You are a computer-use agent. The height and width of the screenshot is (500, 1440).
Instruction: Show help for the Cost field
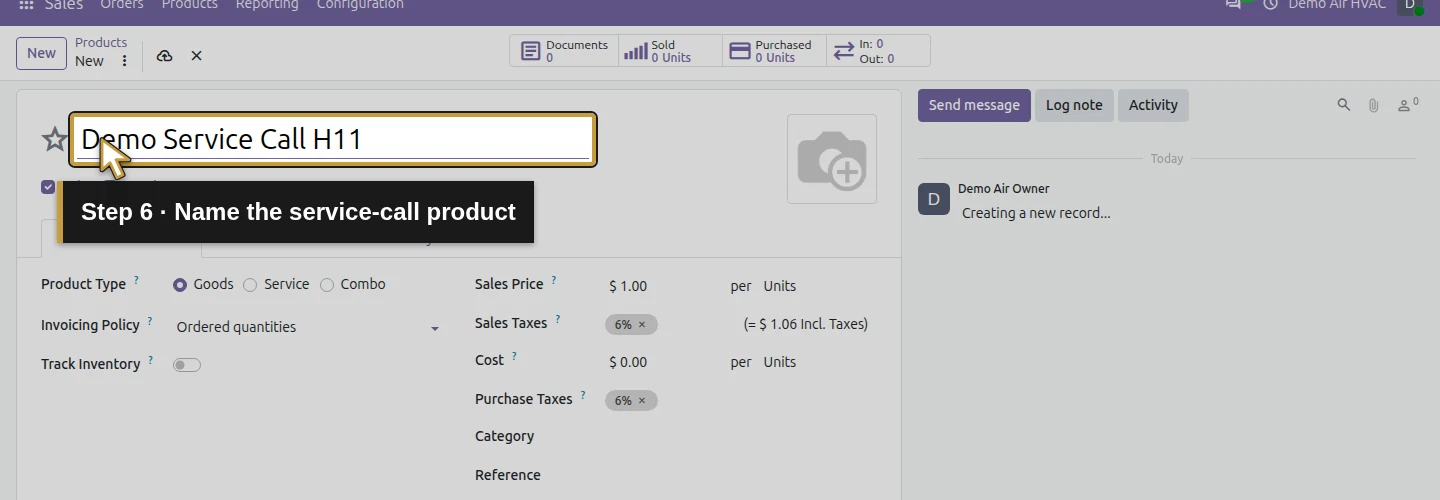pyautogui.click(x=514, y=357)
